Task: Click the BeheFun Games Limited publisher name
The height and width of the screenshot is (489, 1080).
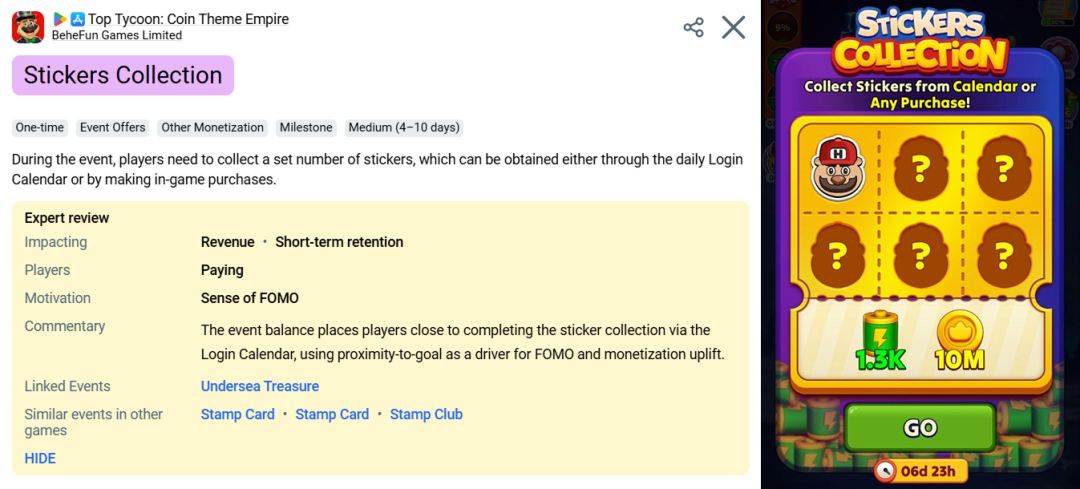Action: click(x=117, y=35)
